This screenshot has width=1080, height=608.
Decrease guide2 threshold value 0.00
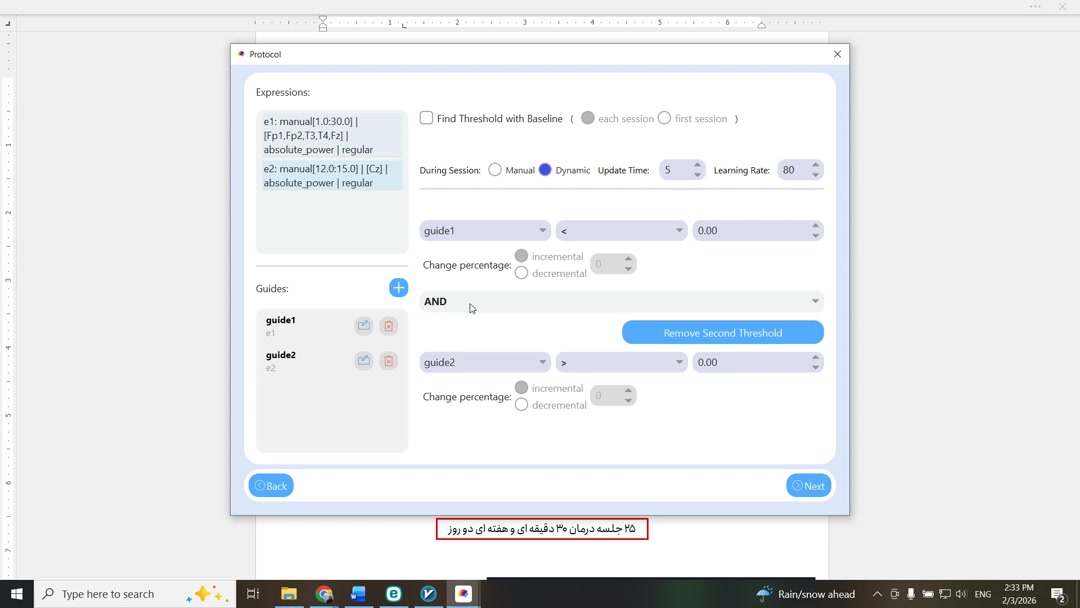(816, 366)
